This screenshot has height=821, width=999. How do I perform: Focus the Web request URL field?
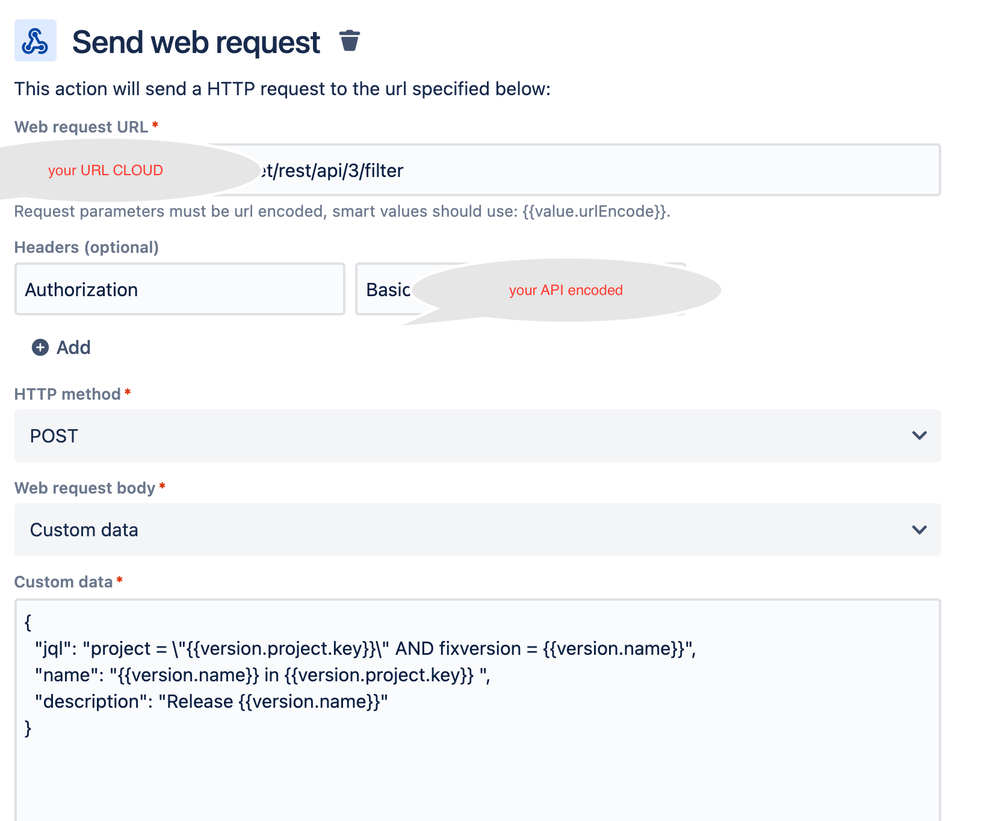tap(477, 170)
